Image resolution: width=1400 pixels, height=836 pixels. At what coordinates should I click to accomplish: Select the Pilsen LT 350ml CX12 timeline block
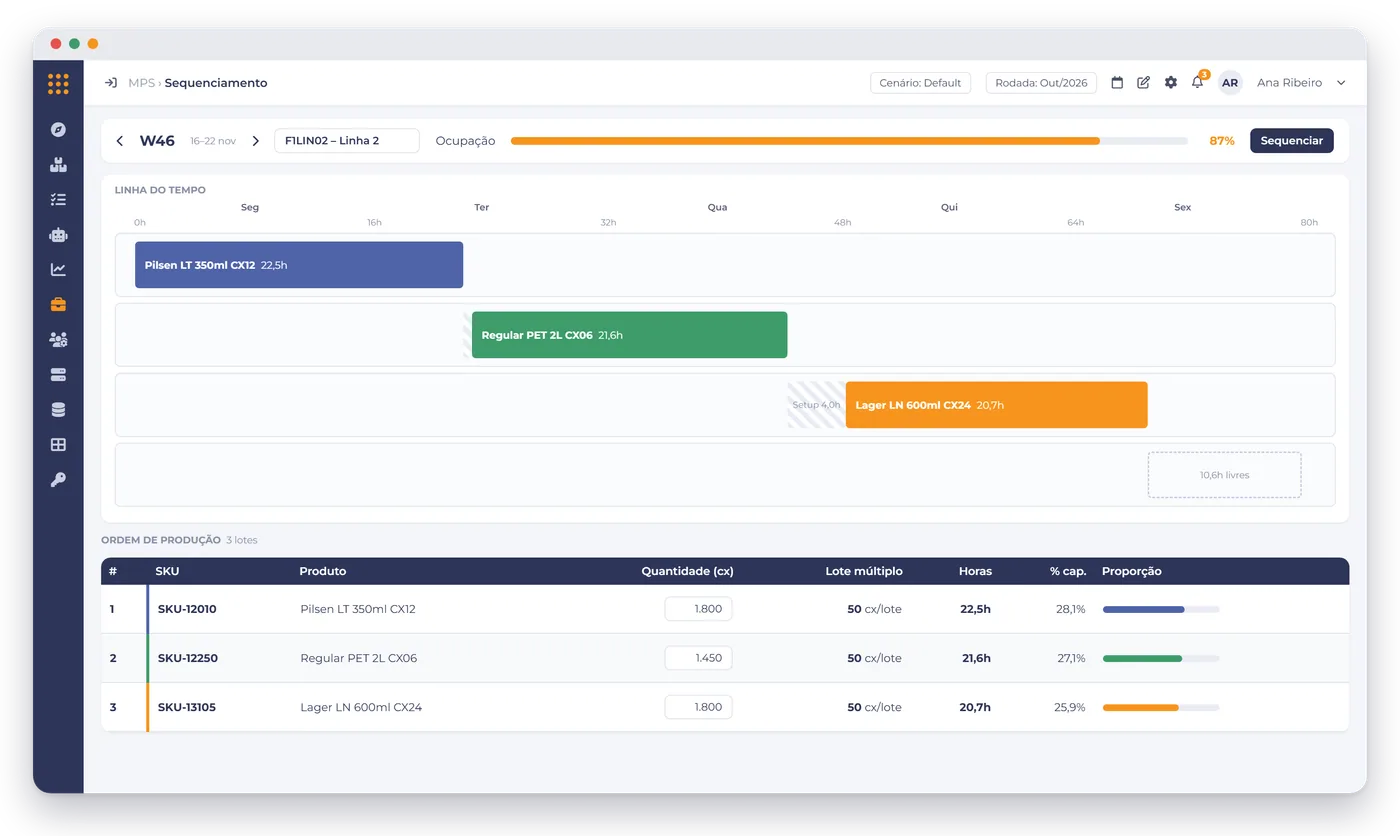(299, 265)
